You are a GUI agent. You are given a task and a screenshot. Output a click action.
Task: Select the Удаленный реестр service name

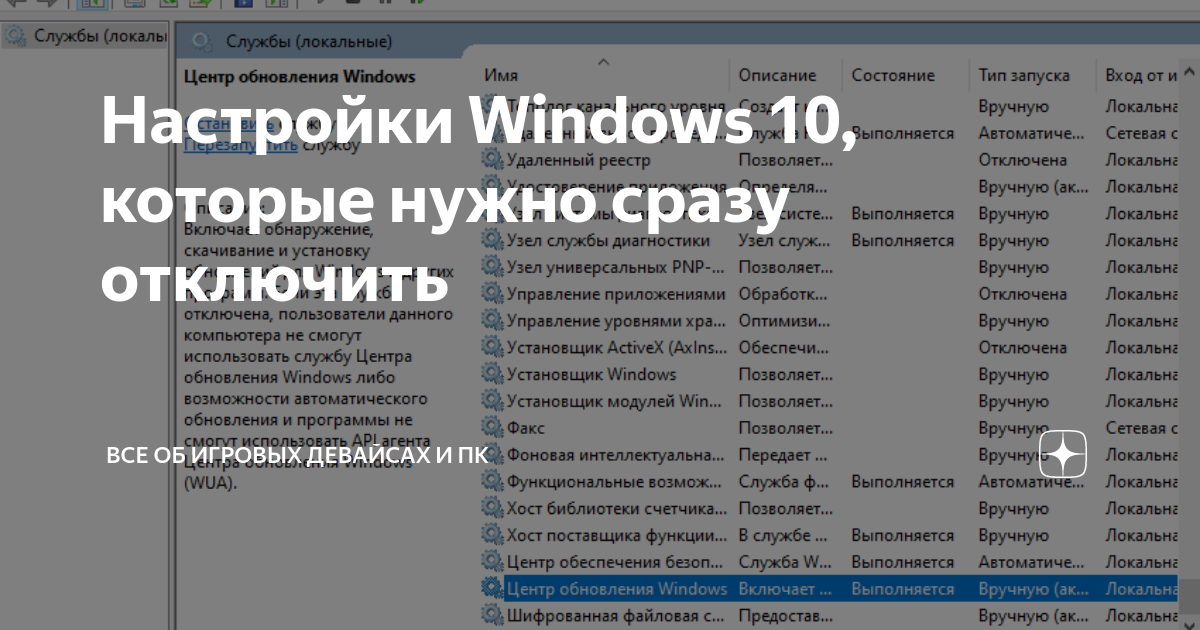coord(578,160)
